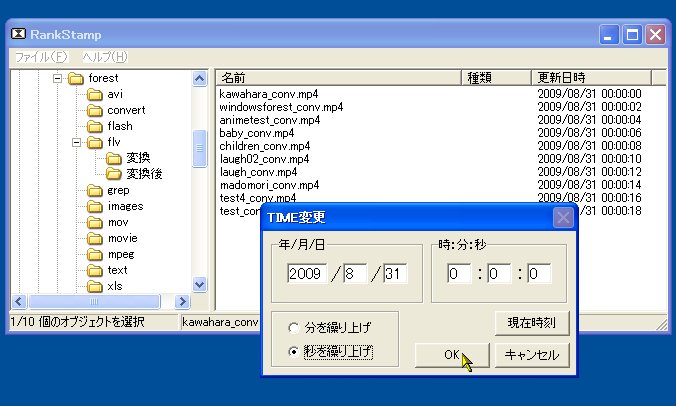This screenshot has width=676, height=406.
Task: Click status bar text 1/10 個のオブジェクトを選択
Action: point(77,322)
